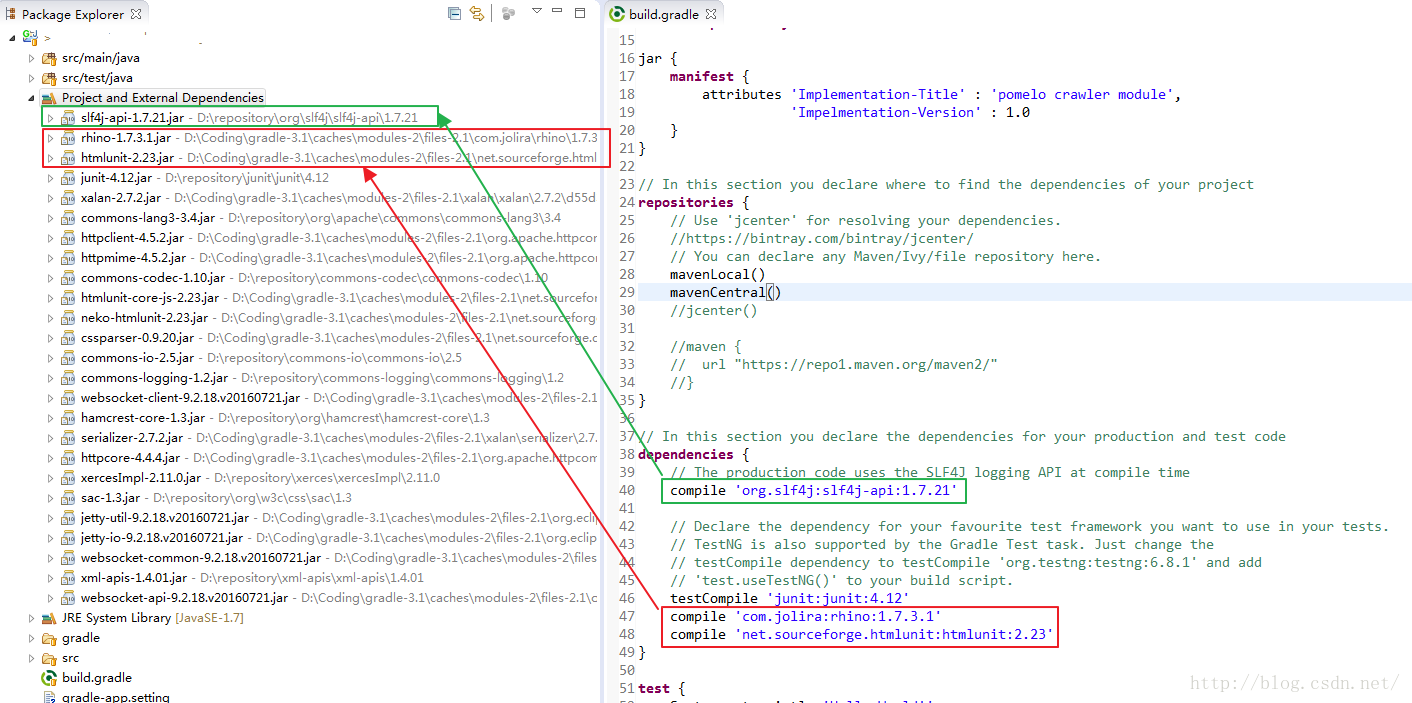Image resolution: width=1412 pixels, height=703 pixels.
Task: Click jar icon of neko-htmlunit-2.23.jar
Action: [x=68, y=318]
